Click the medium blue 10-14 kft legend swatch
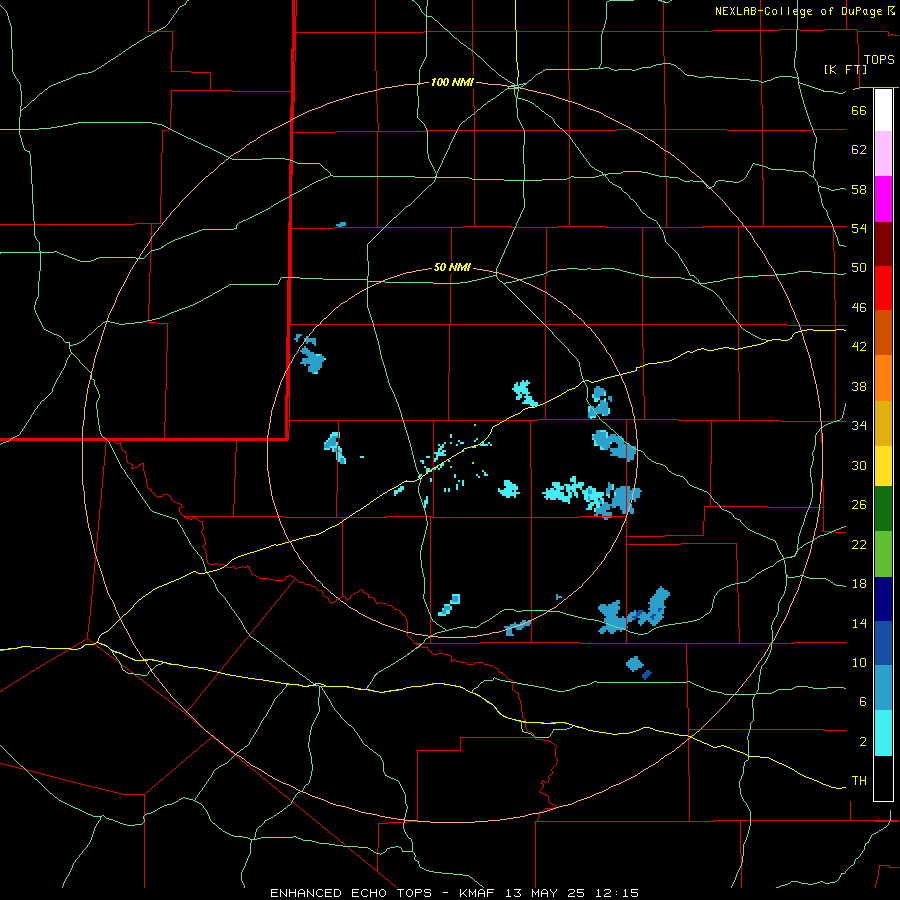 pyautogui.click(x=883, y=643)
